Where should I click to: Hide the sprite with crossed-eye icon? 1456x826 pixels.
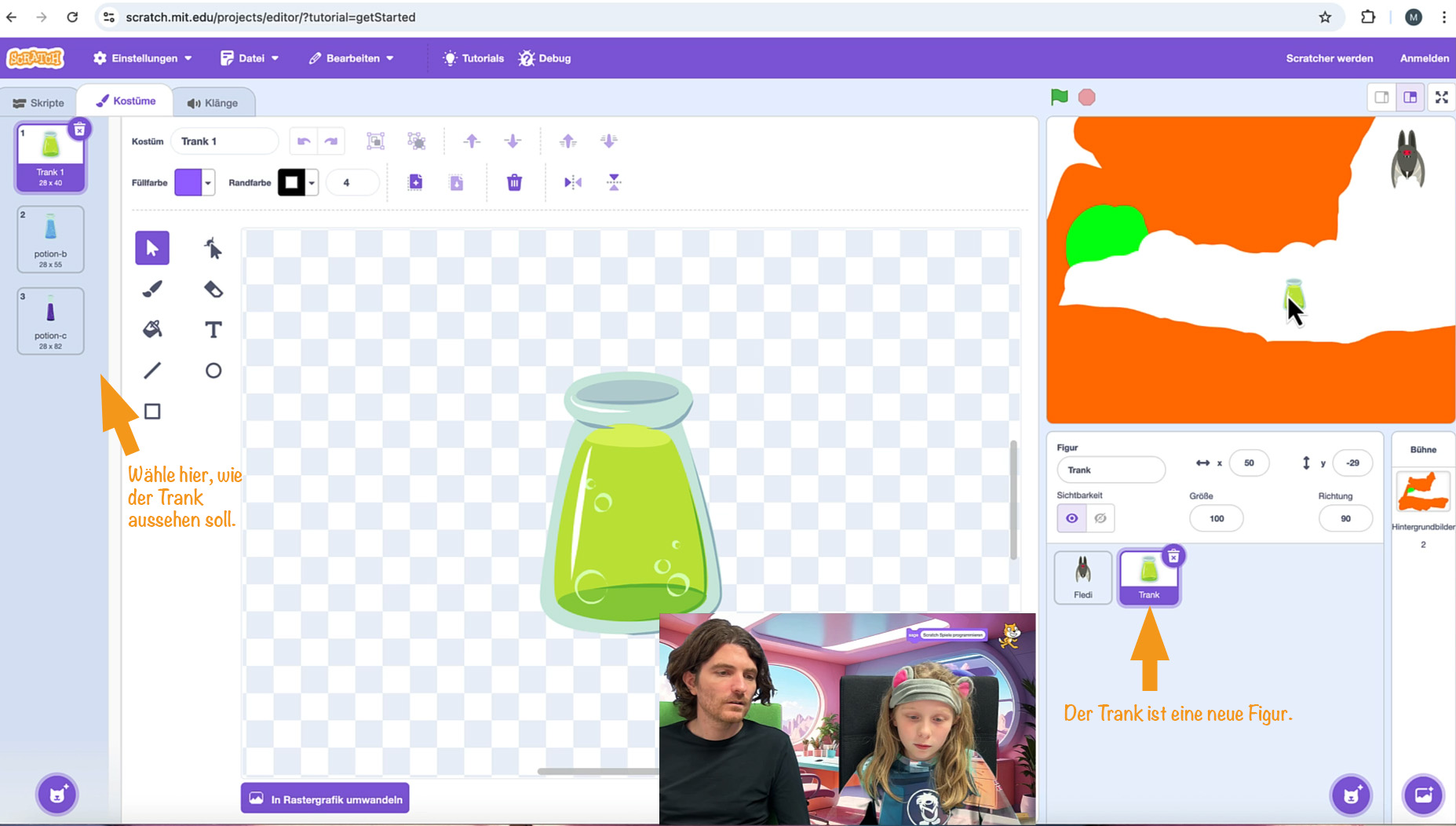click(x=1100, y=518)
